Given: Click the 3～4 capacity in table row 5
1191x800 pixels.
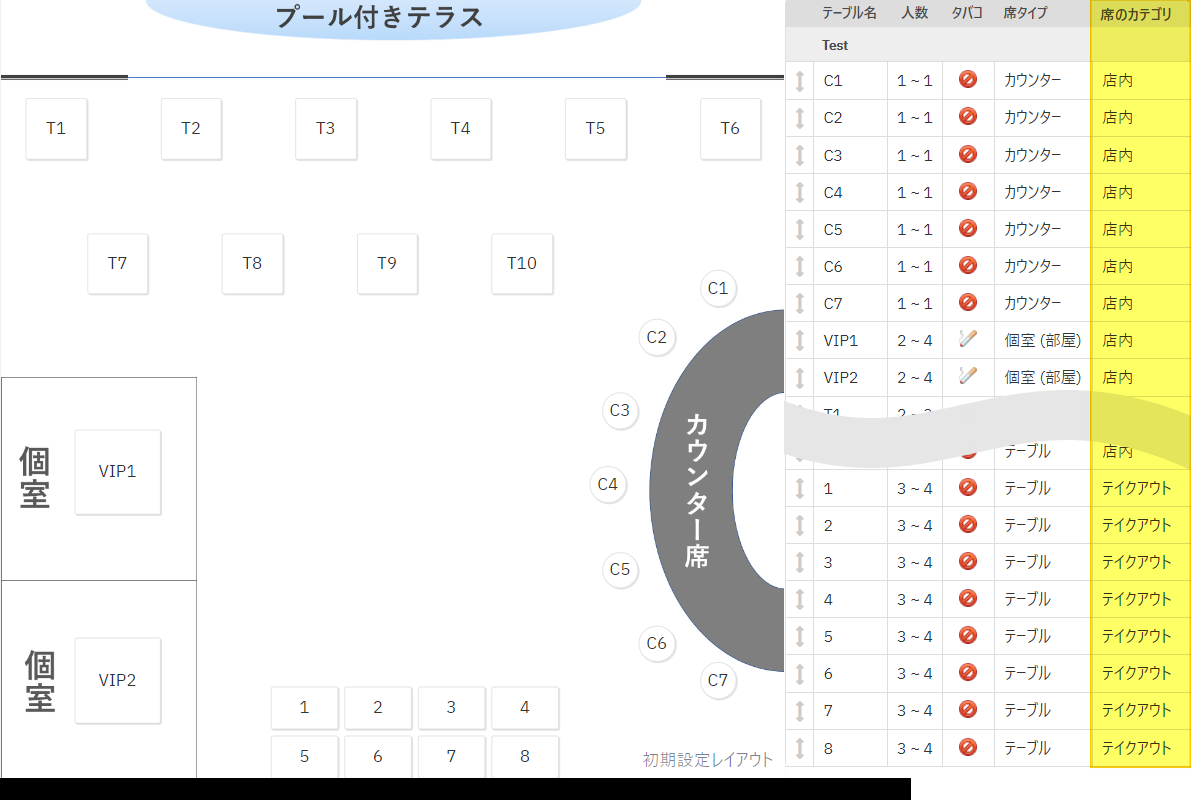Looking at the screenshot, I should 915,637.
